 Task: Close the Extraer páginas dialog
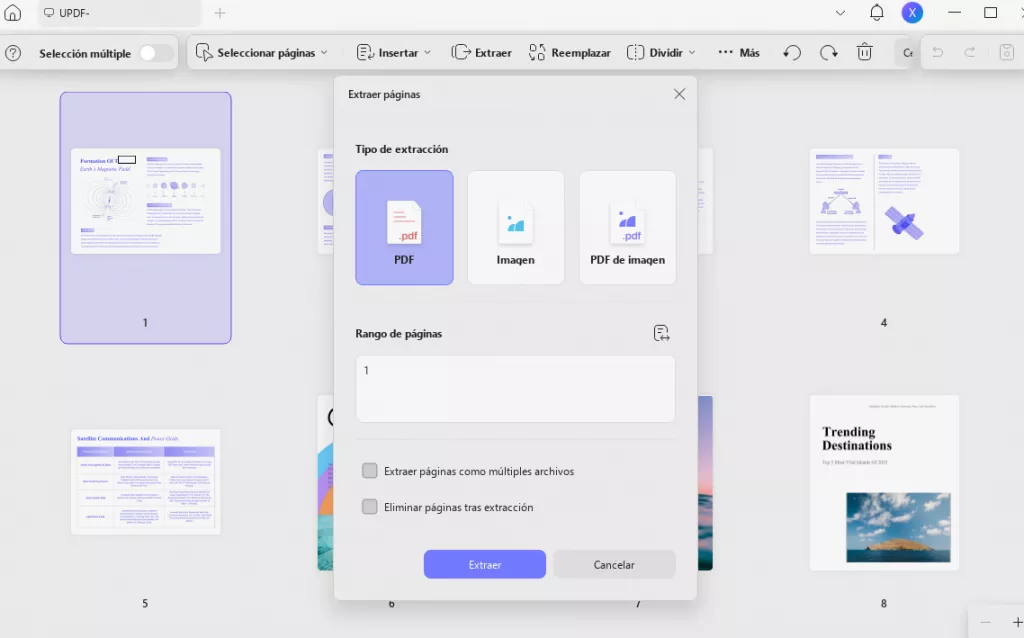[x=679, y=94]
